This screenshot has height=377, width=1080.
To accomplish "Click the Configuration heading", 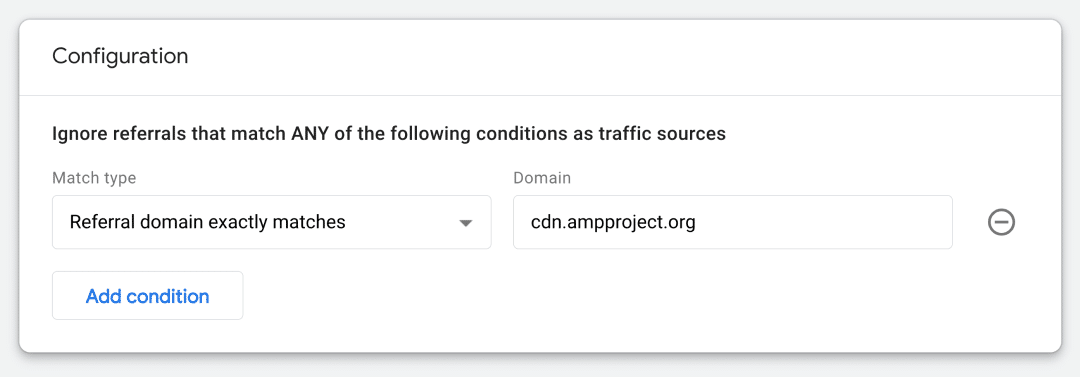I will point(120,56).
